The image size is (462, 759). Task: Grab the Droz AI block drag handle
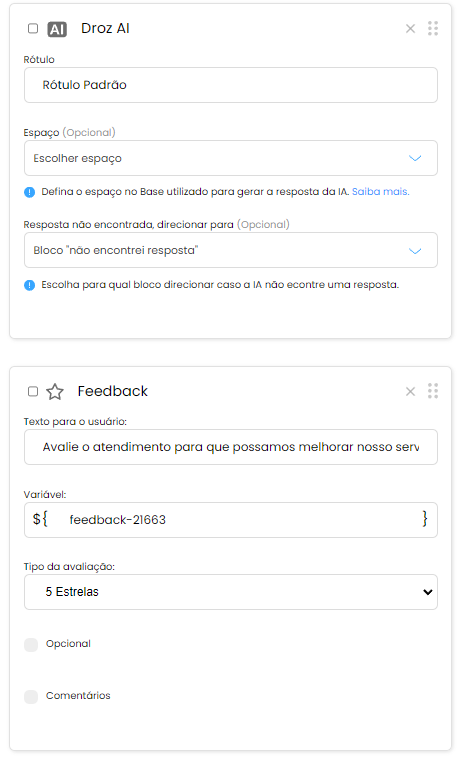[x=433, y=29]
